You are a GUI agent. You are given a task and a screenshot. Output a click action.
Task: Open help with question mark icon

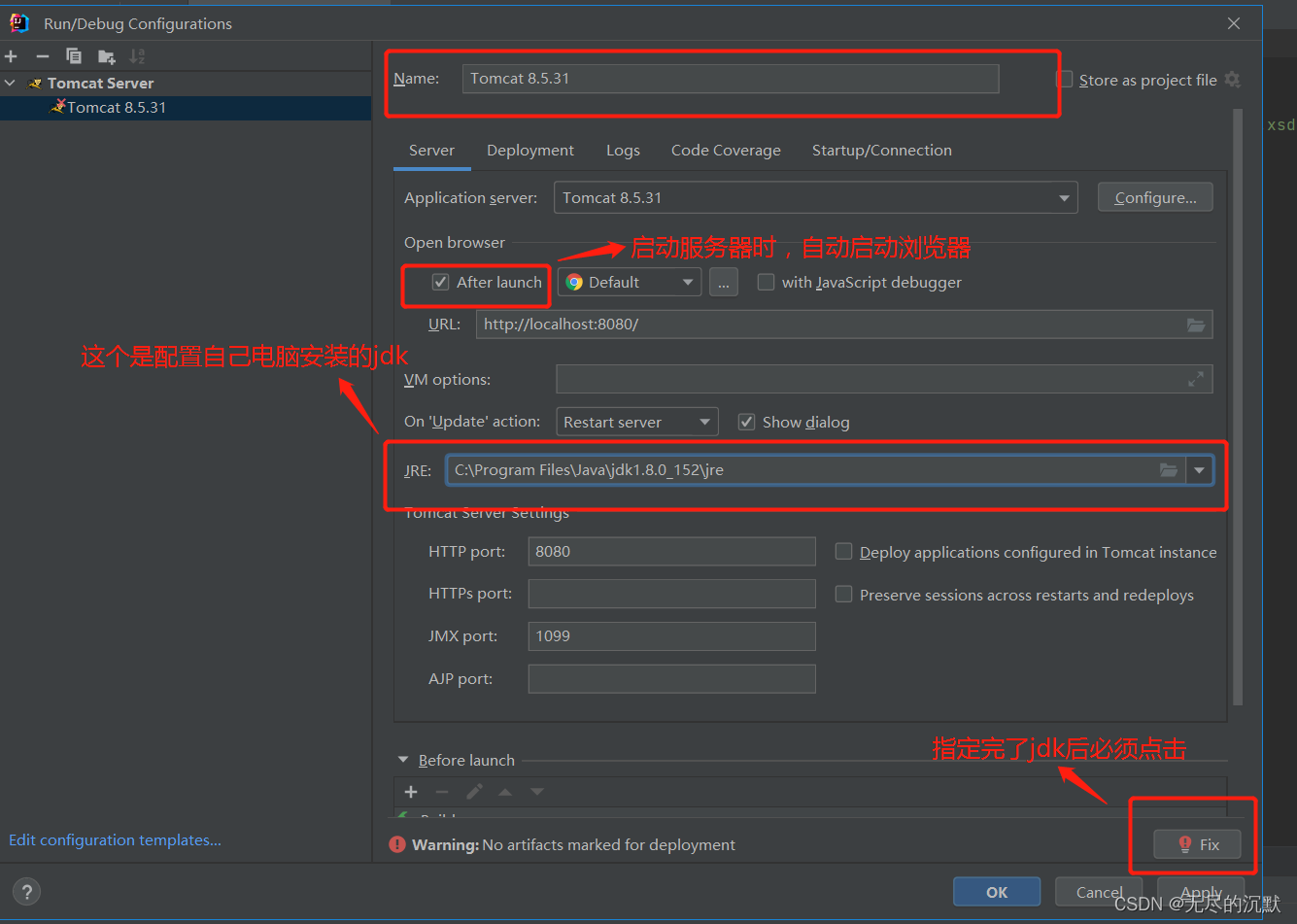pos(27,891)
